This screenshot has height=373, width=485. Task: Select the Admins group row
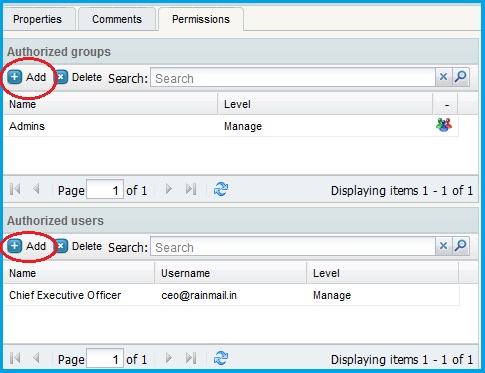tap(231, 126)
